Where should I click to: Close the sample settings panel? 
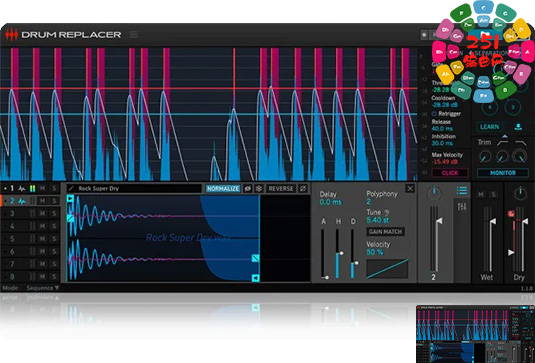click(x=410, y=188)
